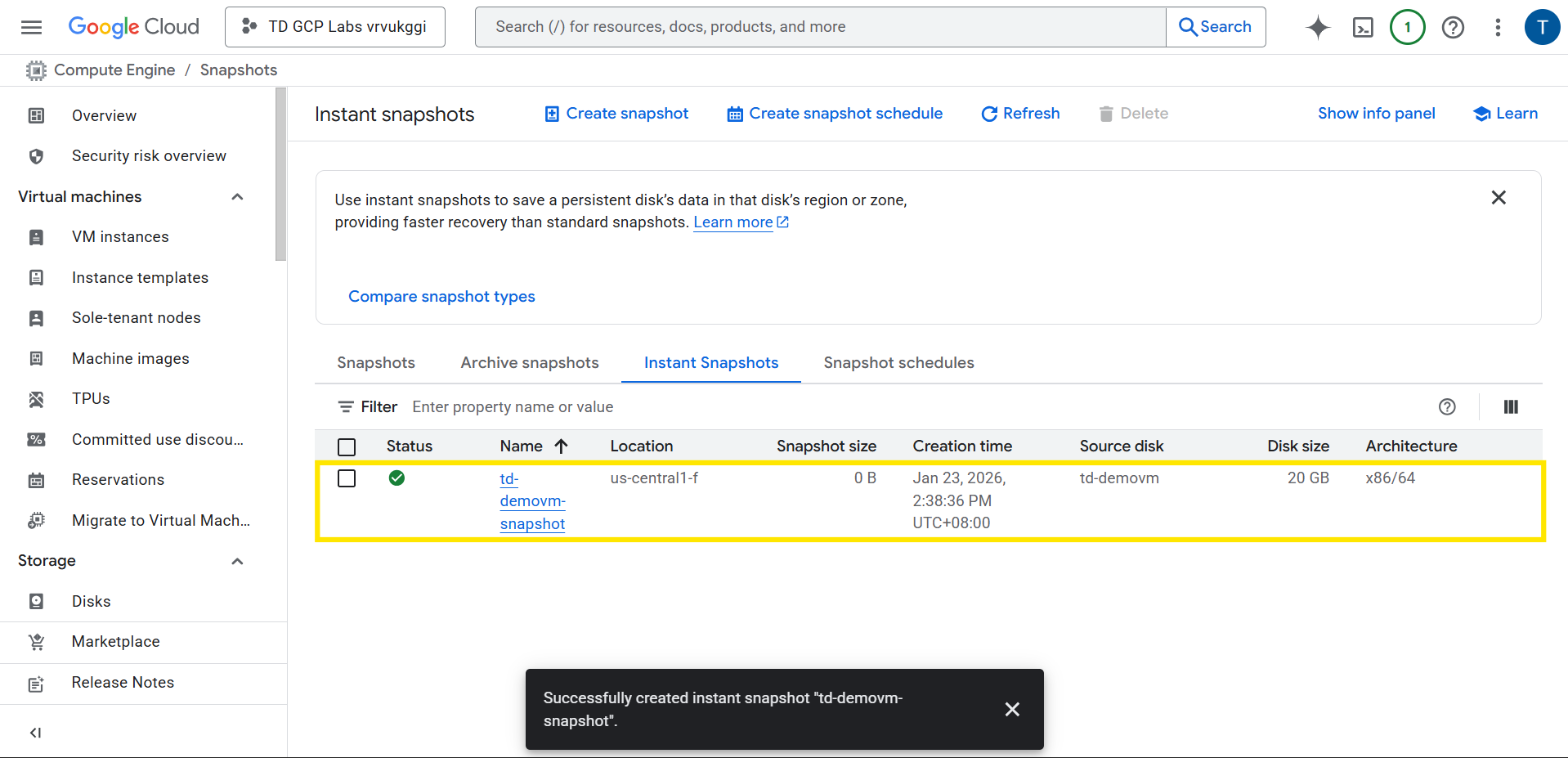Click the filter help question mark icon
Viewport: 1568px width, 758px height.
tap(1447, 406)
